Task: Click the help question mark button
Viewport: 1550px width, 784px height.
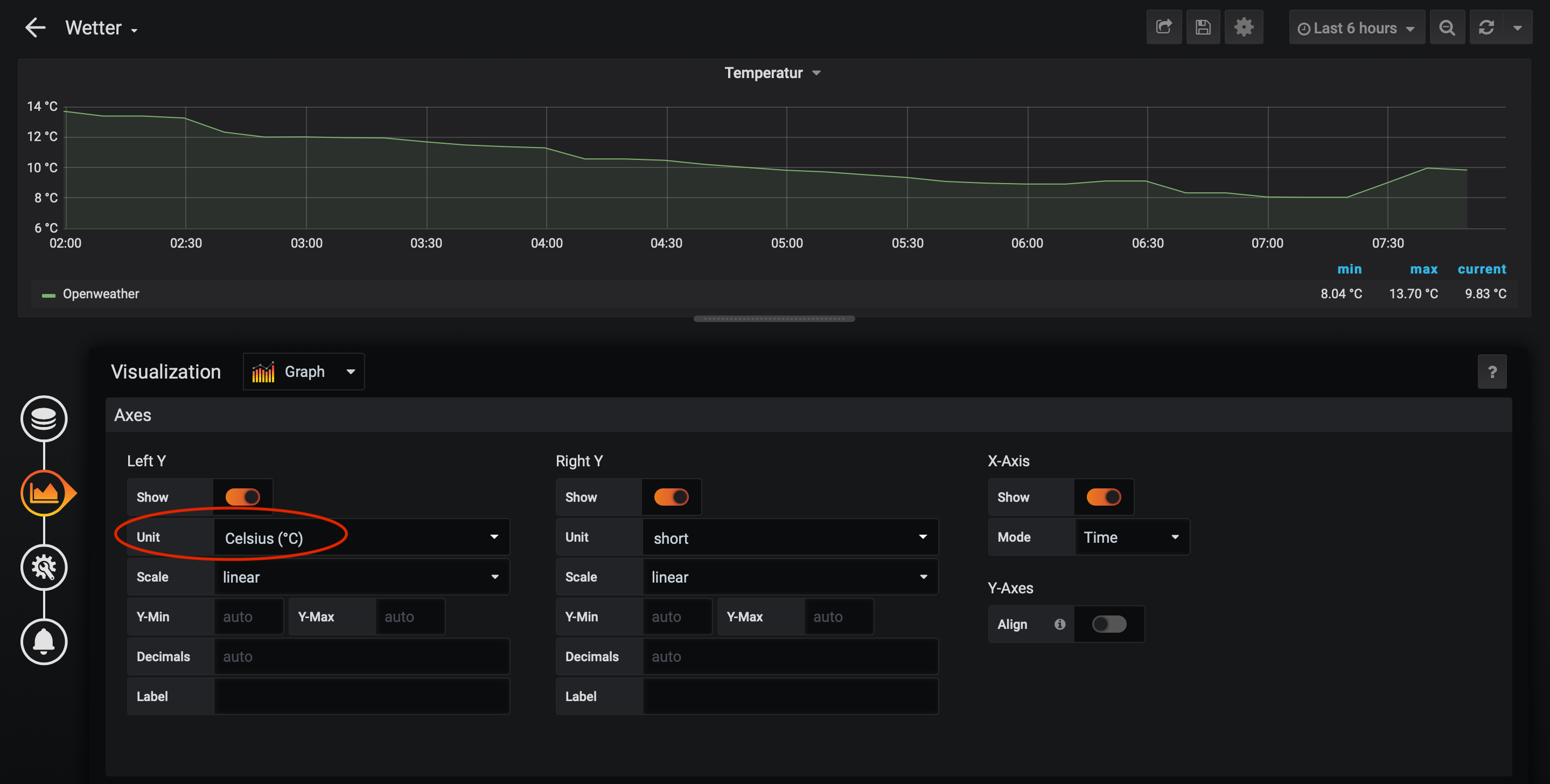Action: pos(1492,372)
